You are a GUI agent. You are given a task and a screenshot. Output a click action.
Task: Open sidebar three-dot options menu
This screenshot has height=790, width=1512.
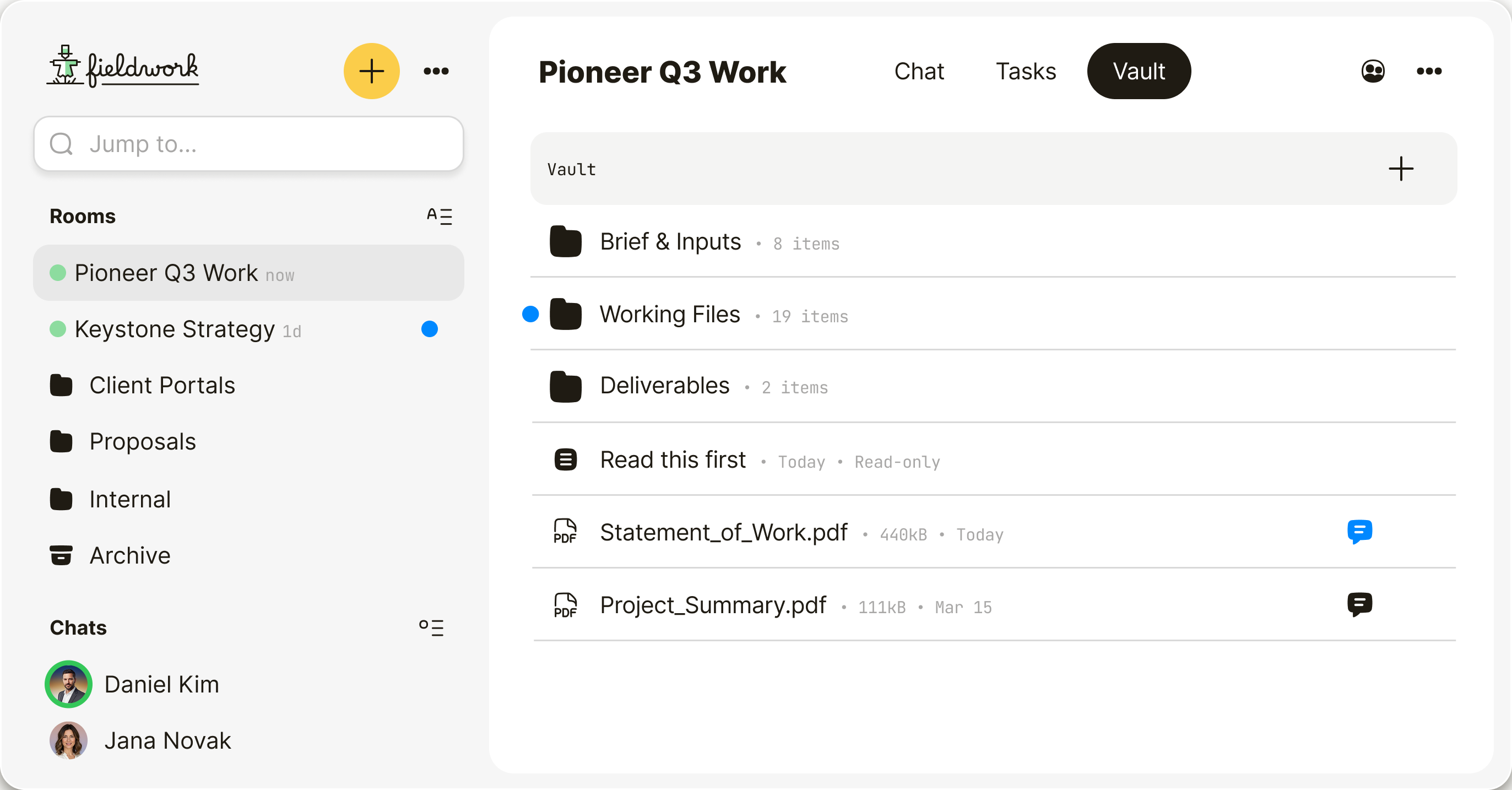point(436,71)
